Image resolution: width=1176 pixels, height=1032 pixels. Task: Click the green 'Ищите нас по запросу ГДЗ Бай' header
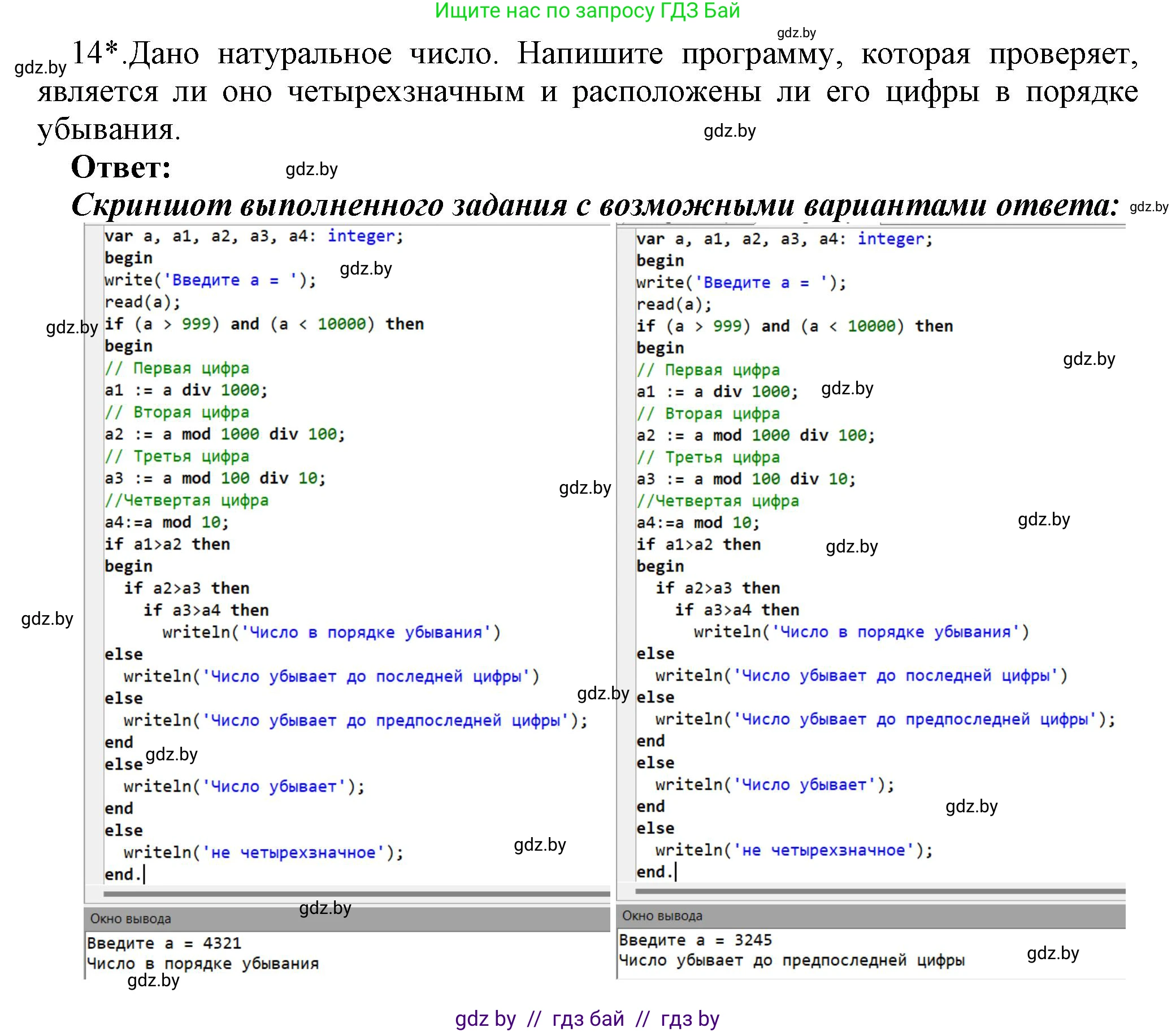point(587,11)
